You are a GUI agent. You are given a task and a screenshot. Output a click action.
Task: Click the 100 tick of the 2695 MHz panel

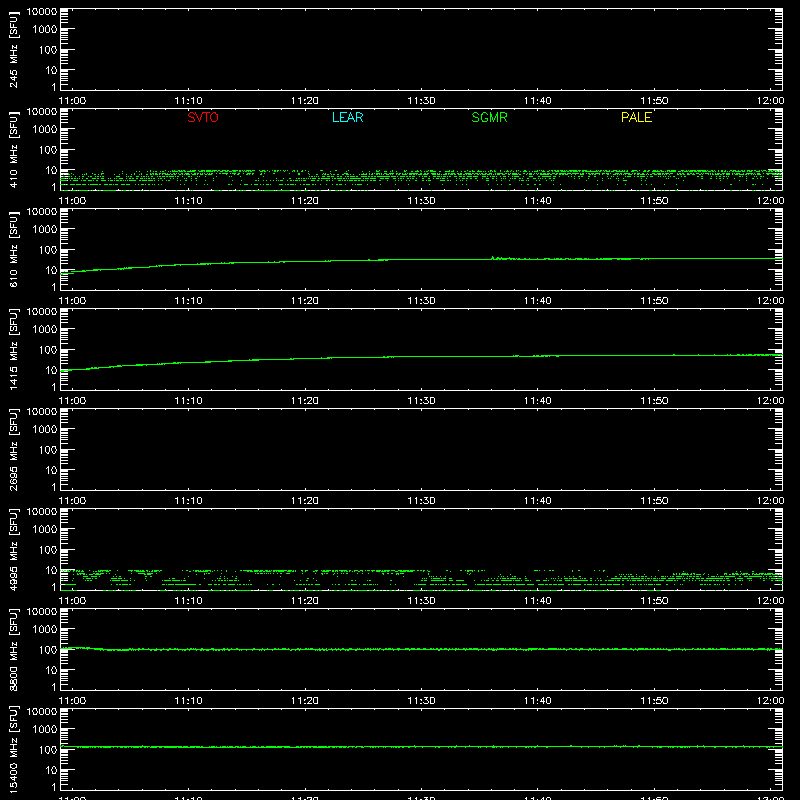[x=48, y=450]
